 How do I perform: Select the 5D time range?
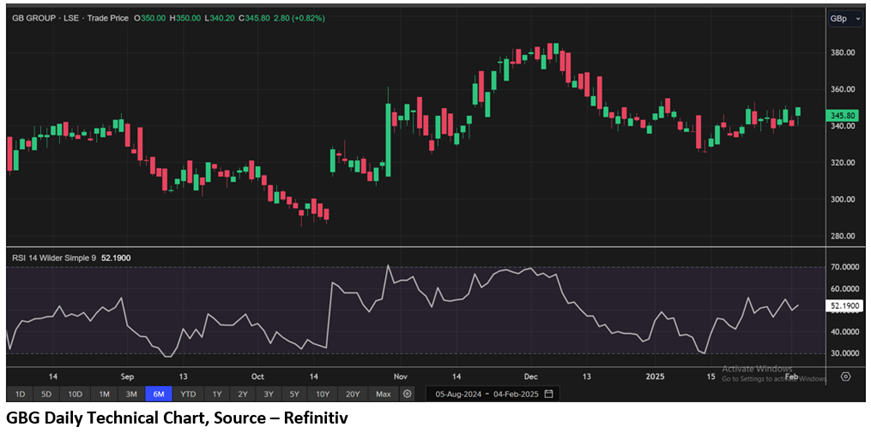(x=46, y=394)
